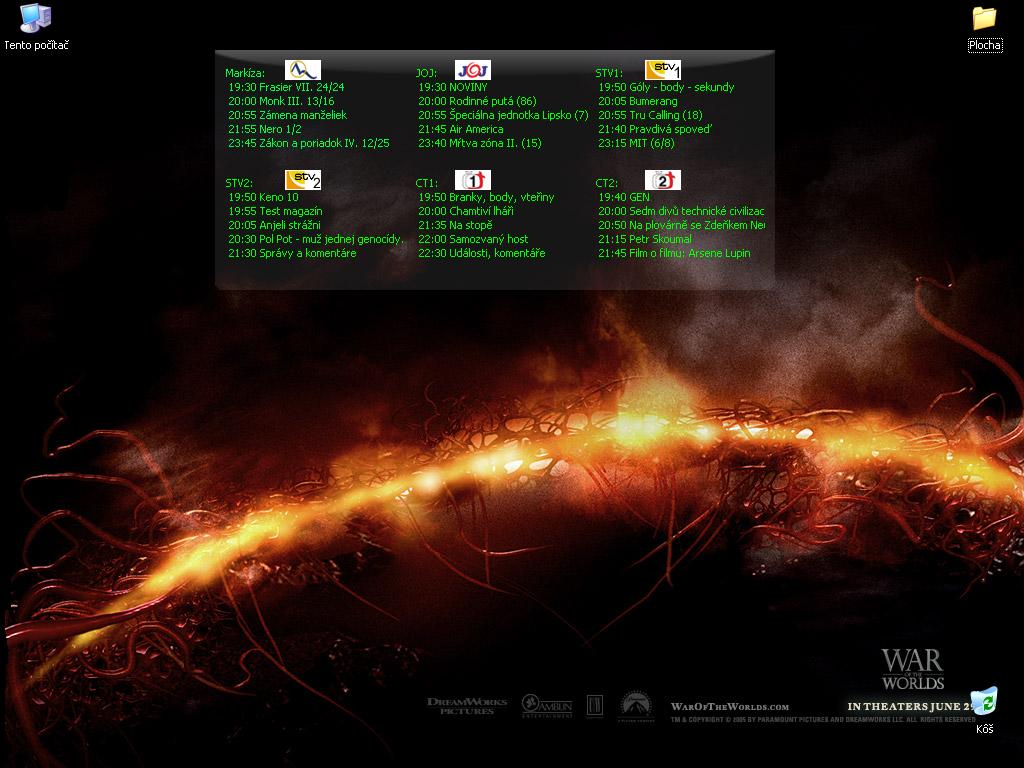Viewport: 1024px width, 768px height.
Task: Click the 21:40 Pravdivá spoveď listing
Action: (655, 129)
